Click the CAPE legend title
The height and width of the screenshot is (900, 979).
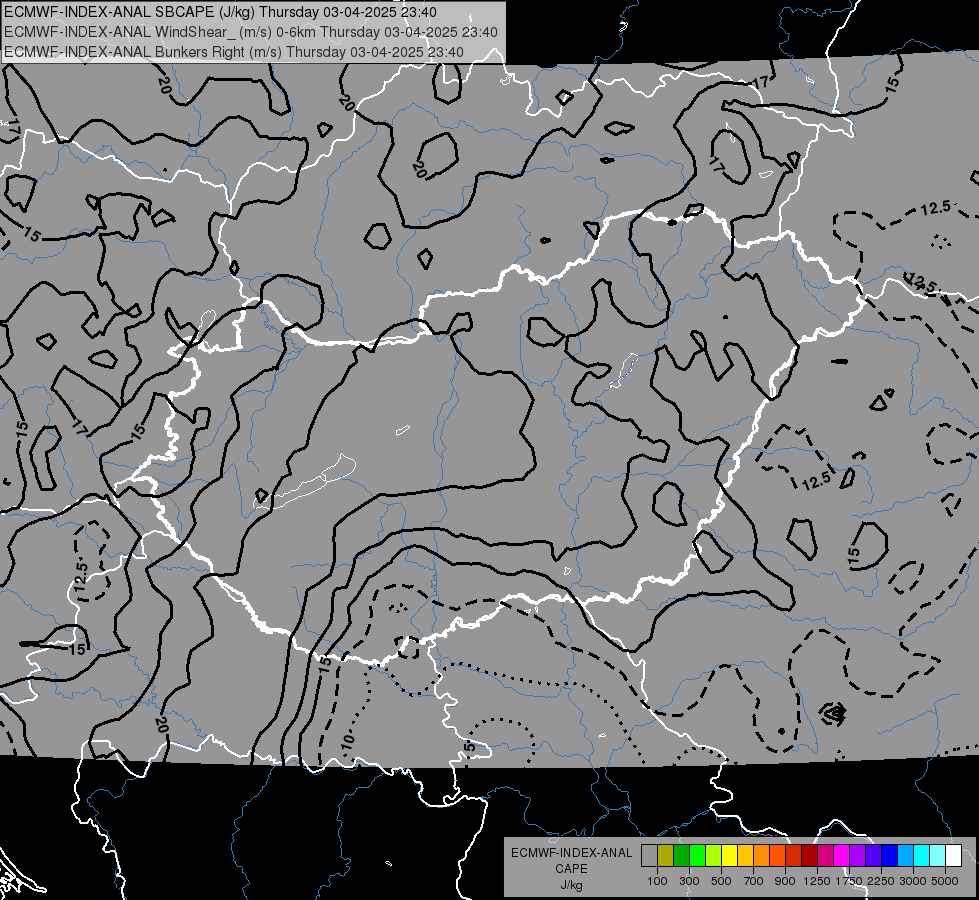571,869
